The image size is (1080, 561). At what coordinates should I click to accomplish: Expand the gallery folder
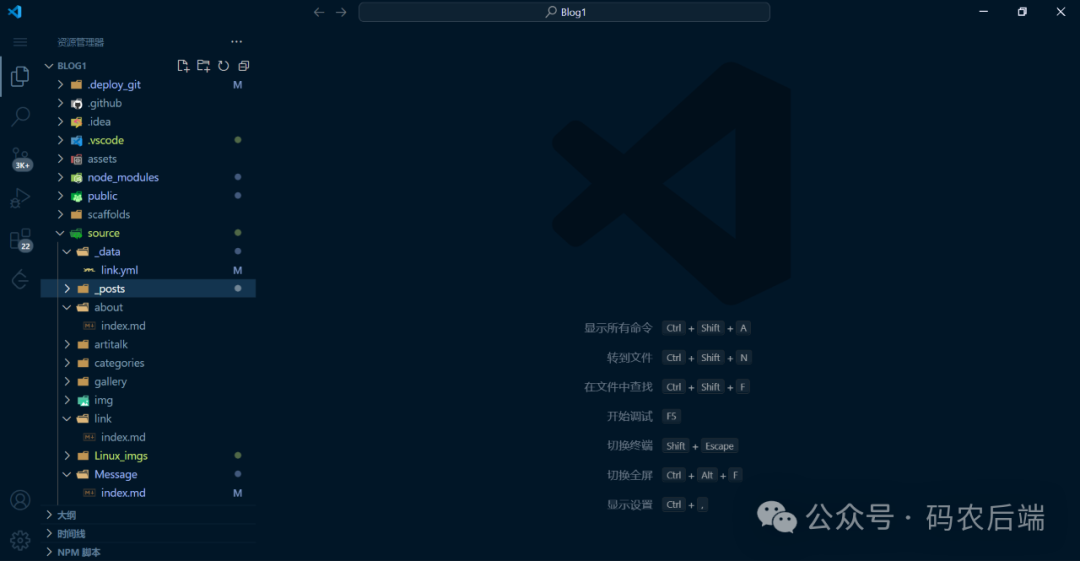[x=67, y=382]
